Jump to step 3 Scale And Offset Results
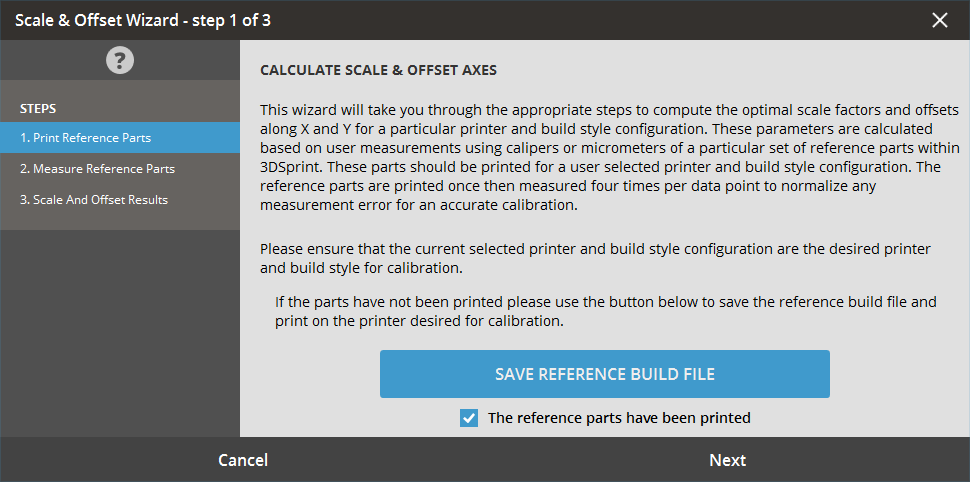 (x=120, y=199)
